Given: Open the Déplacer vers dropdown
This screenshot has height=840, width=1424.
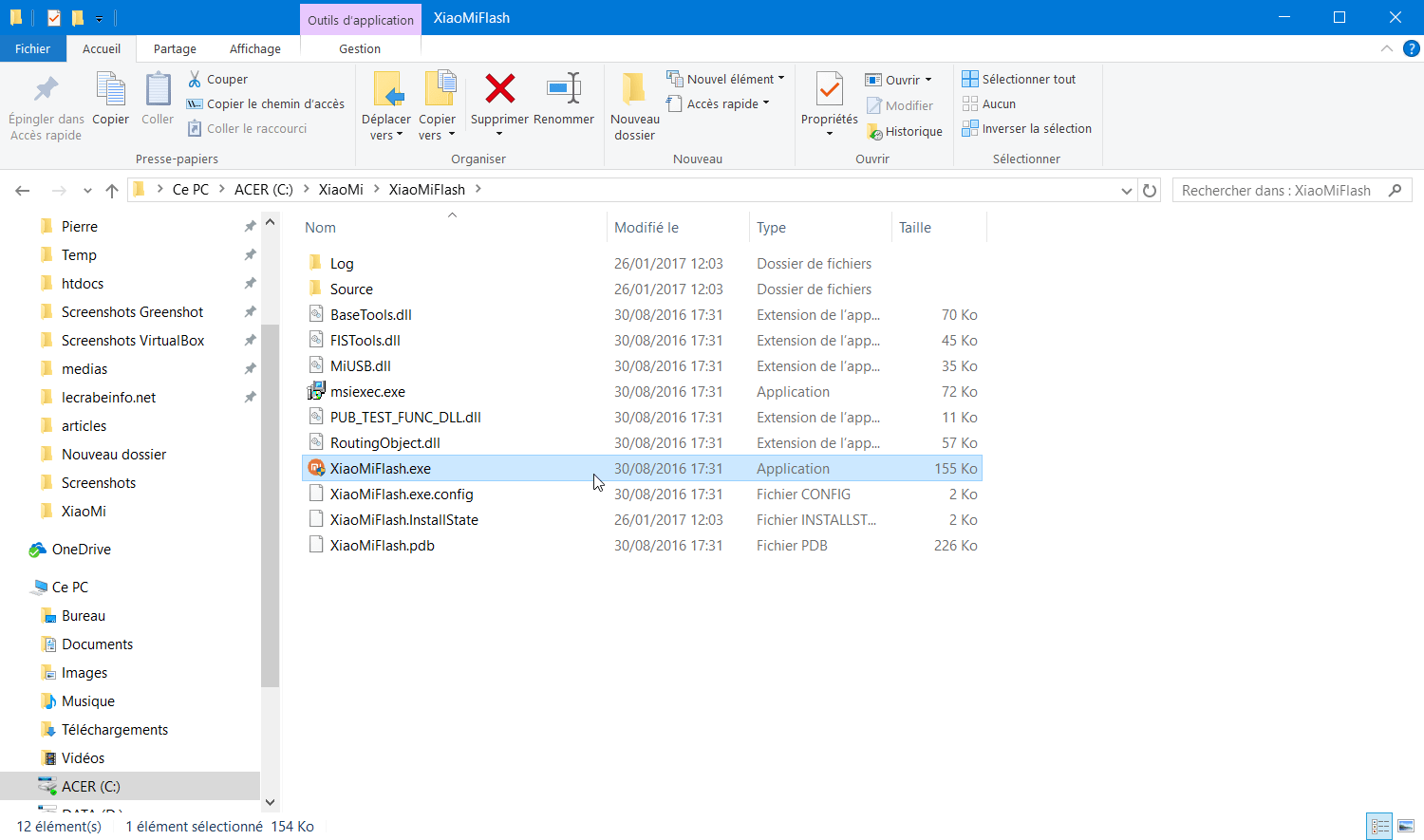Looking at the screenshot, I should point(386,106).
